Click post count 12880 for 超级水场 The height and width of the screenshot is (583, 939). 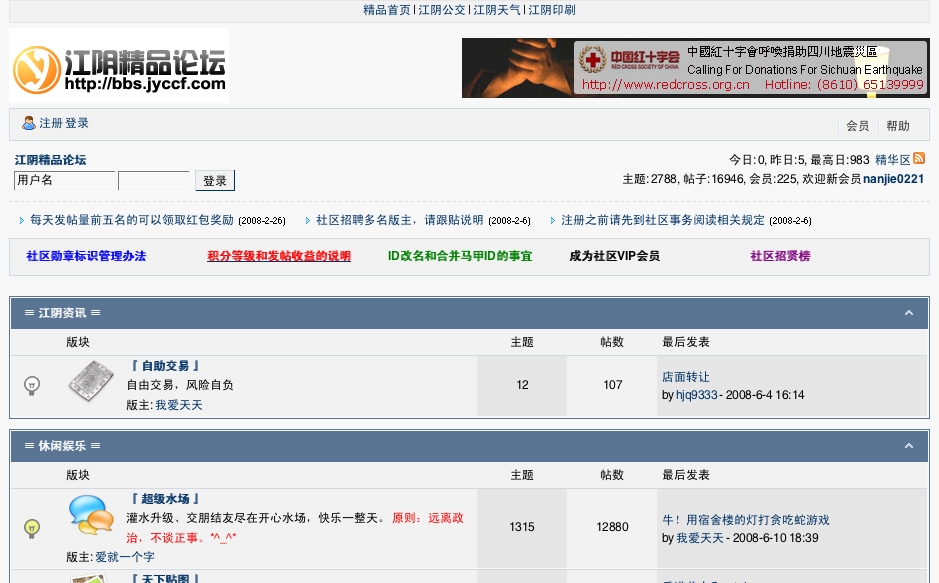[613, 527]
